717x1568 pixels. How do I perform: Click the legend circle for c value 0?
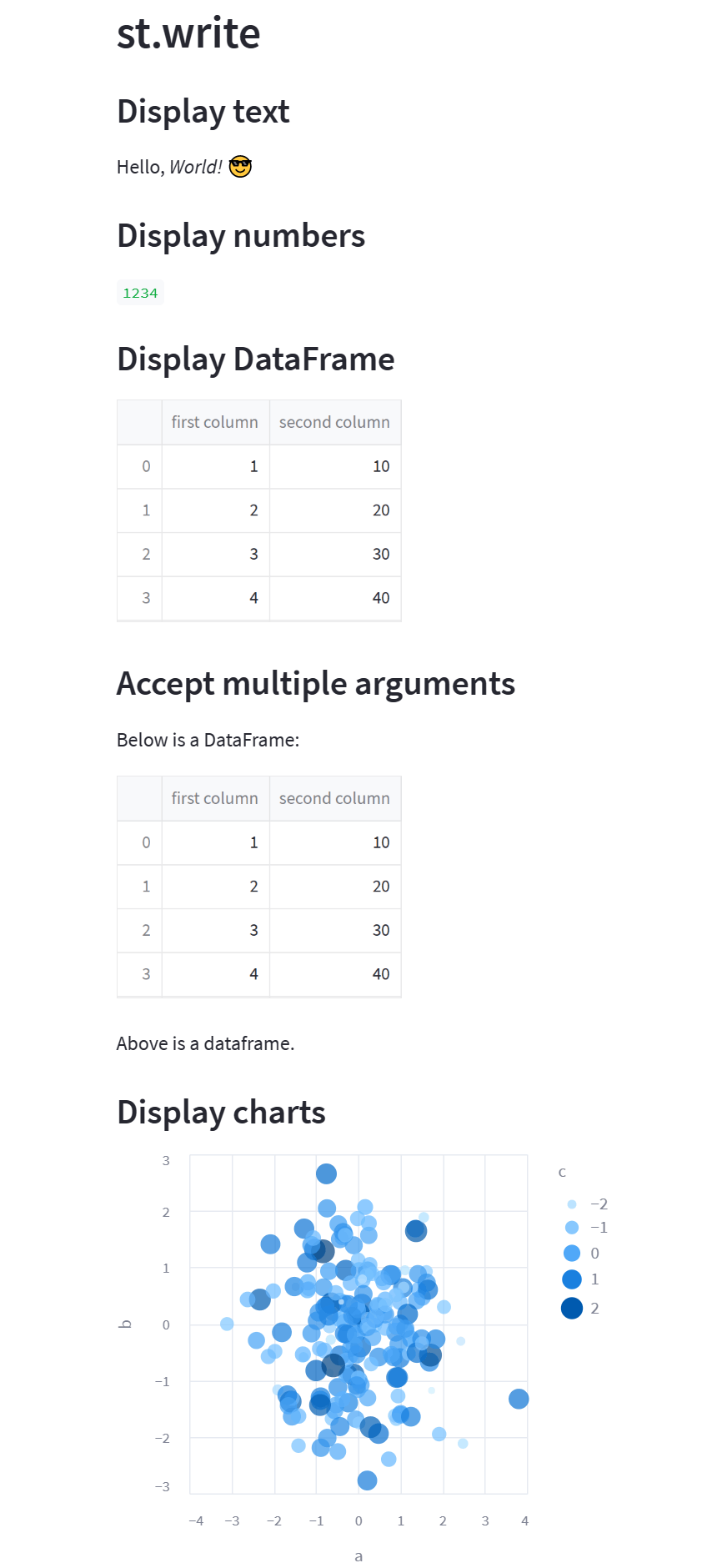(572, 1253)
